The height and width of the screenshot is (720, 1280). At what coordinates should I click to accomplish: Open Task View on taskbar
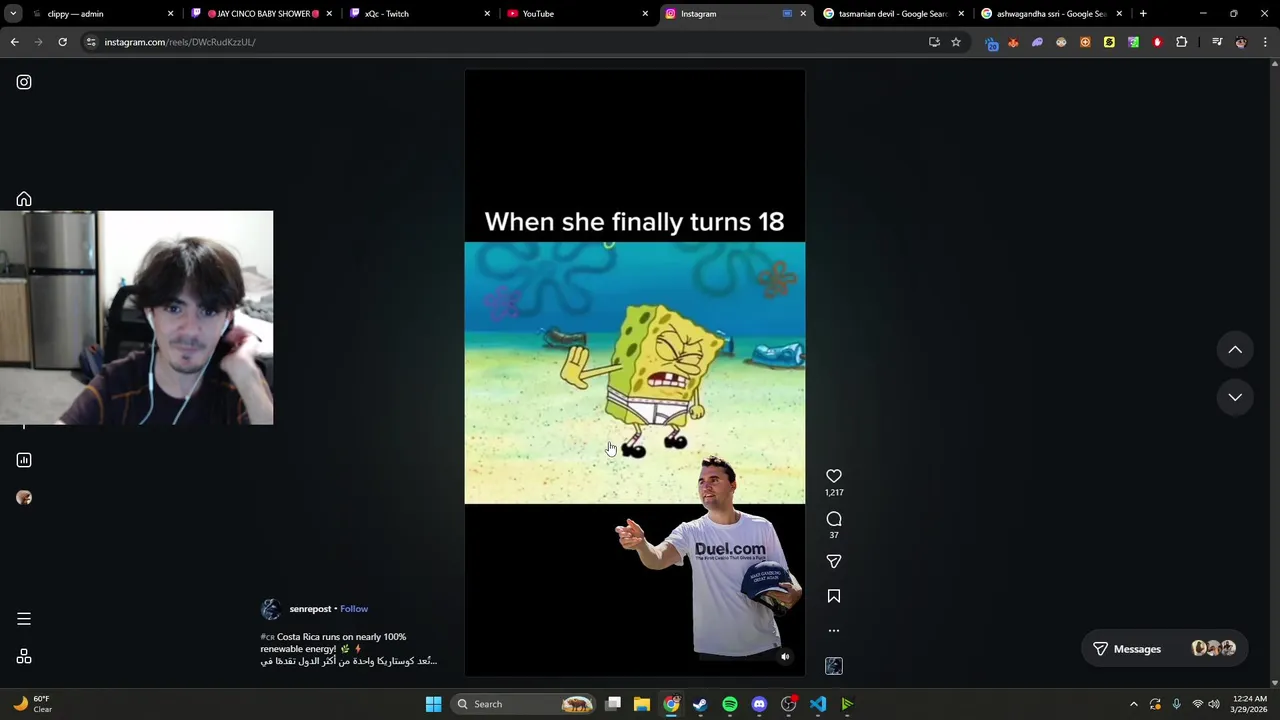click(x=613, y=704)
